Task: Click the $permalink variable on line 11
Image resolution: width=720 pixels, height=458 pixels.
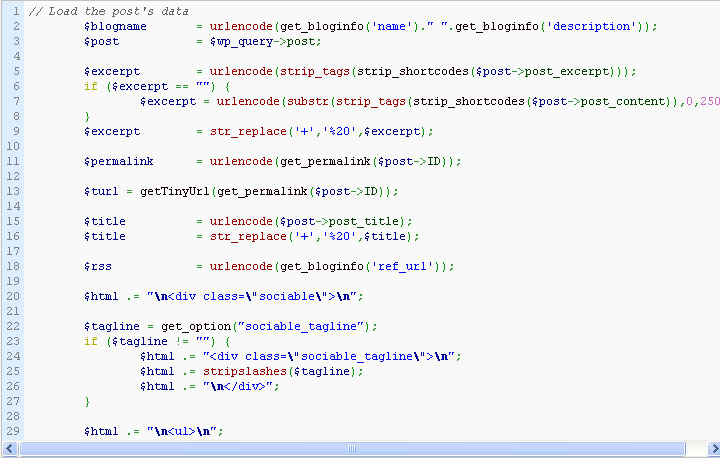Action: point(118,162)
